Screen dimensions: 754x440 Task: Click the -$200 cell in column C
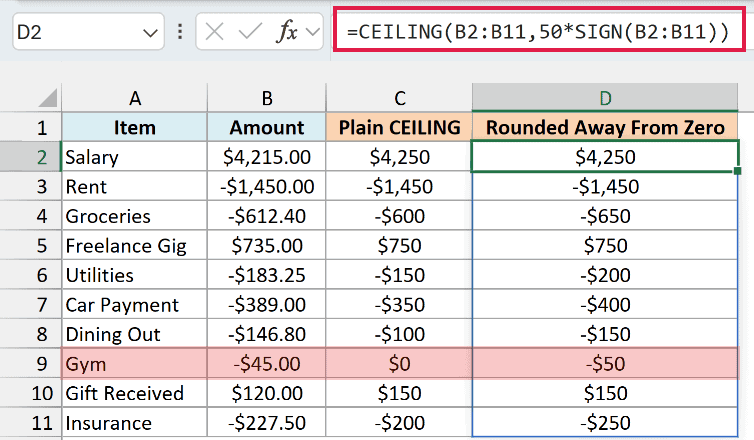tap(399, 423)
